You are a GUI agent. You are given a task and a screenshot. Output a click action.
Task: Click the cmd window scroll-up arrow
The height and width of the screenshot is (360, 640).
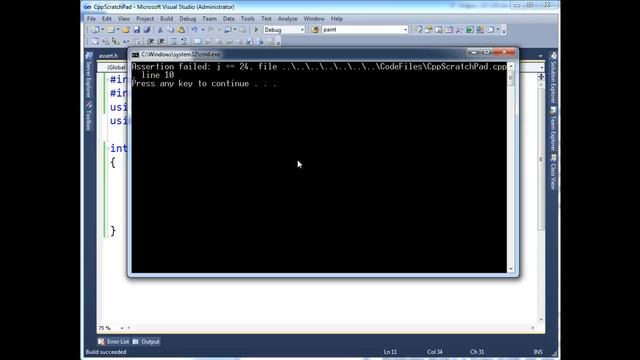click(511, 66)
